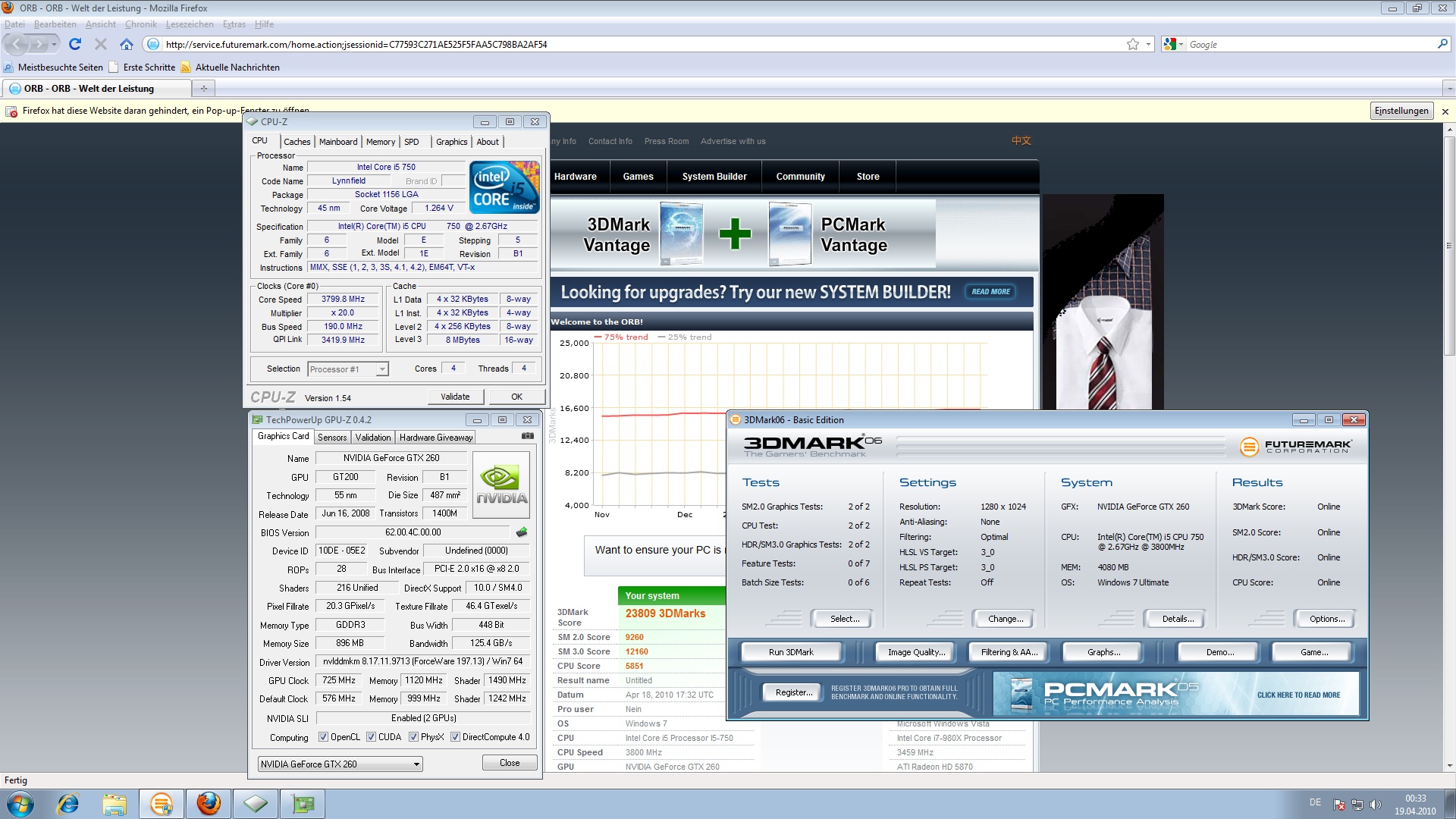
Task: Open the GPU selector dropdown in GPU-Z
Action: (340, 764)
